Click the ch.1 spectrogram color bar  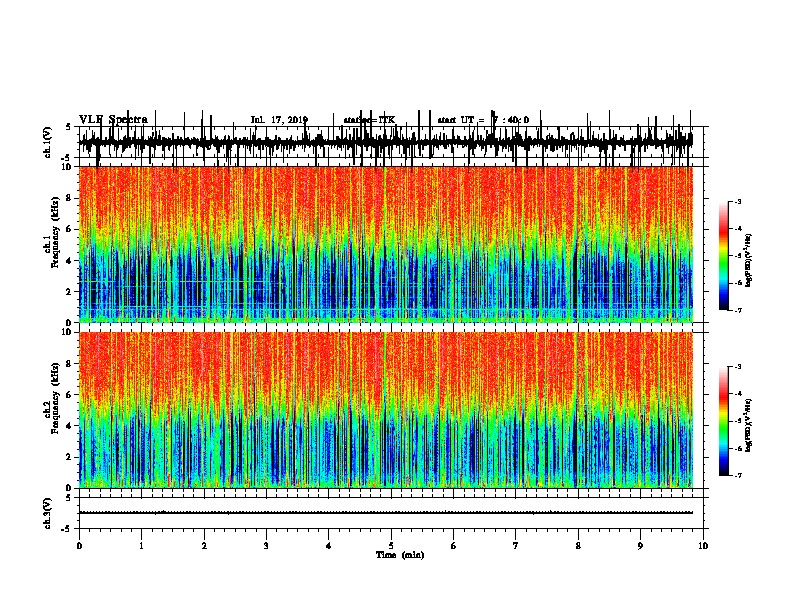point(723,255)
